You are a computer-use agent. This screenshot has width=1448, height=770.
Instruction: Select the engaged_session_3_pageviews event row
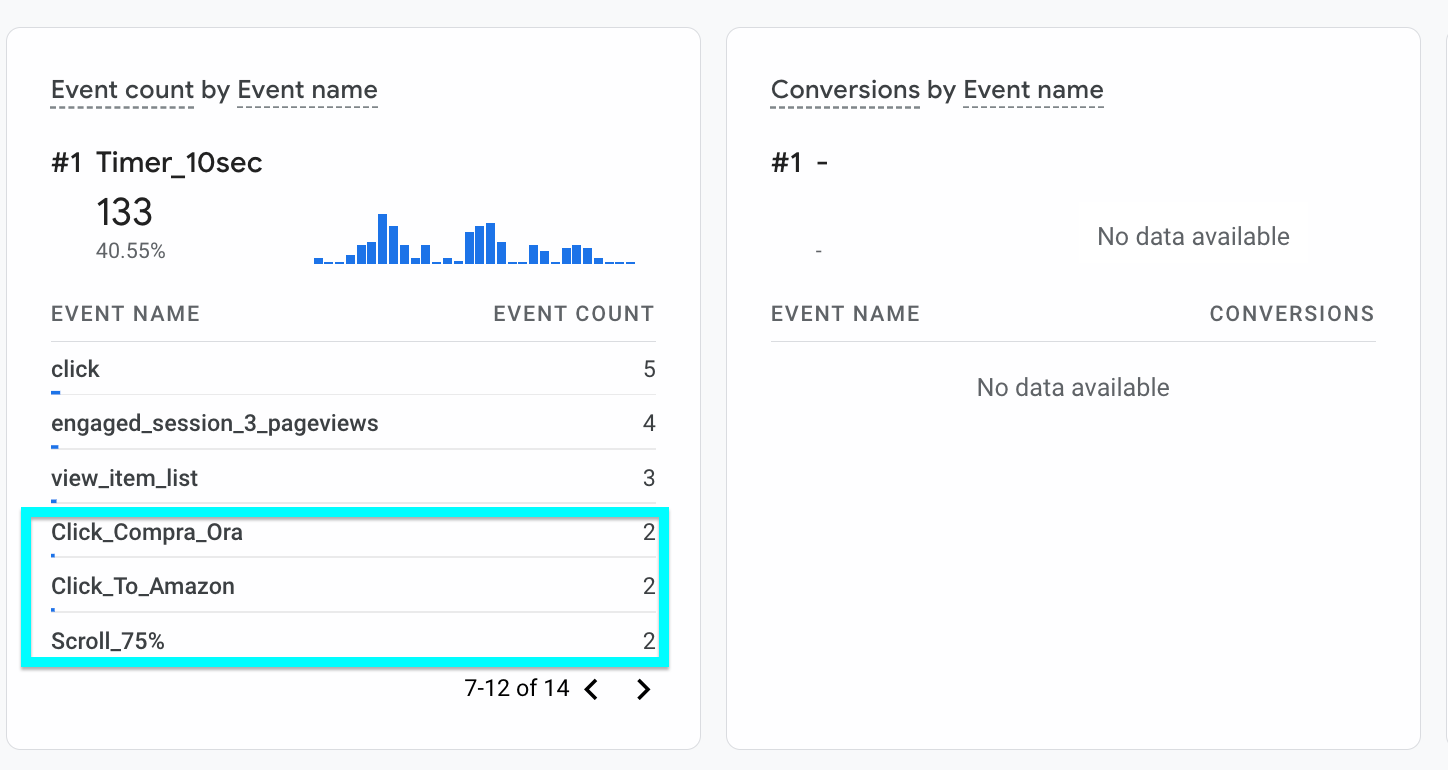pos(353,423)
